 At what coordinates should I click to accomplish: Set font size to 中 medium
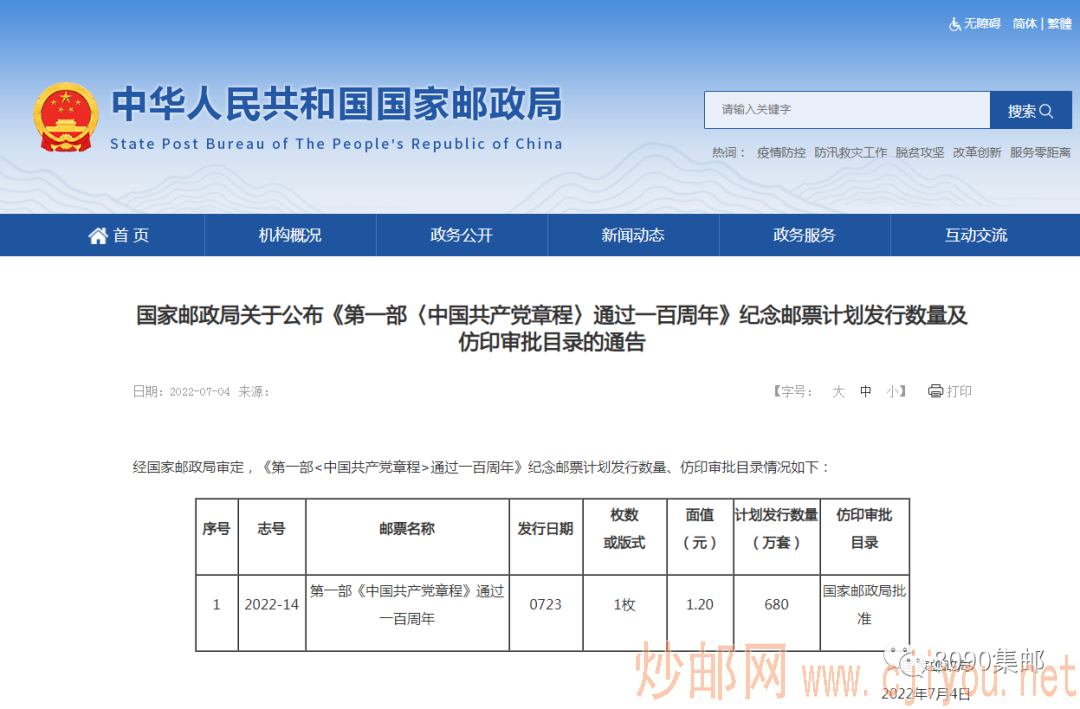pyautogui.click(x=866, y=391)
